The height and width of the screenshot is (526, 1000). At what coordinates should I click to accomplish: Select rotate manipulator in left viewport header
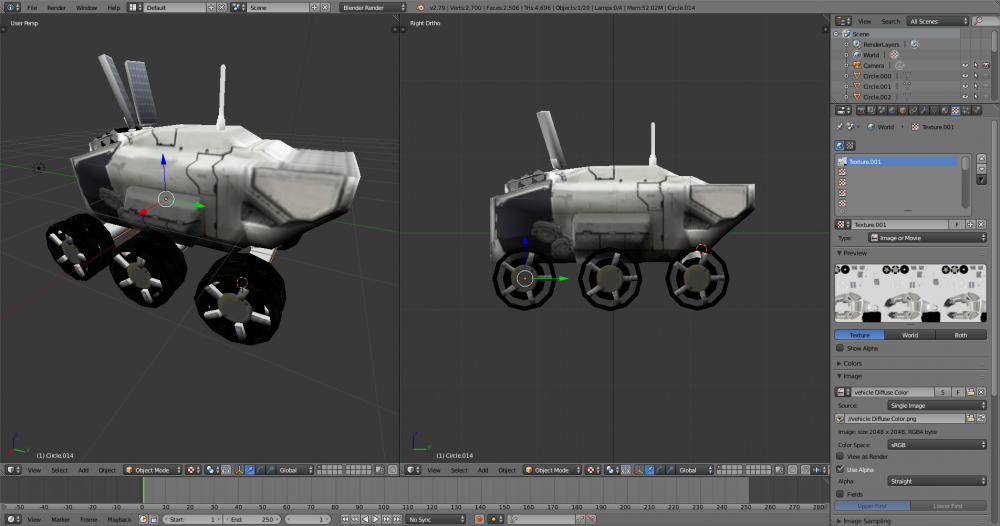tap(260, 470)
